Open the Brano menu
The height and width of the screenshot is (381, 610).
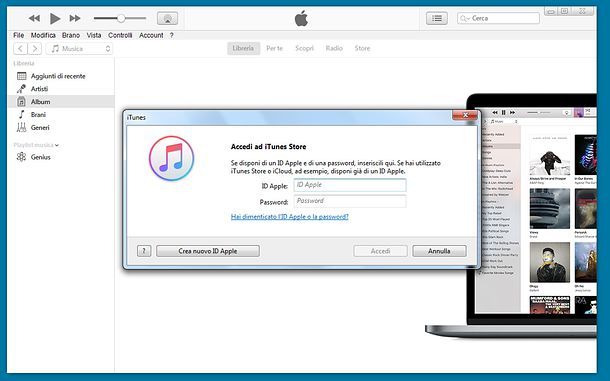pos(71,35)
